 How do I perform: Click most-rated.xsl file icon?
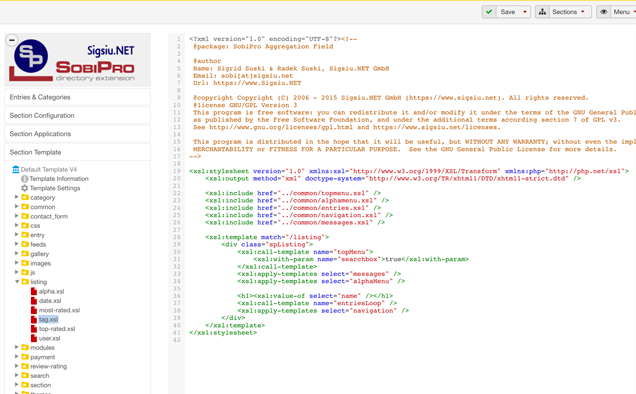click(x=34, y=310)
